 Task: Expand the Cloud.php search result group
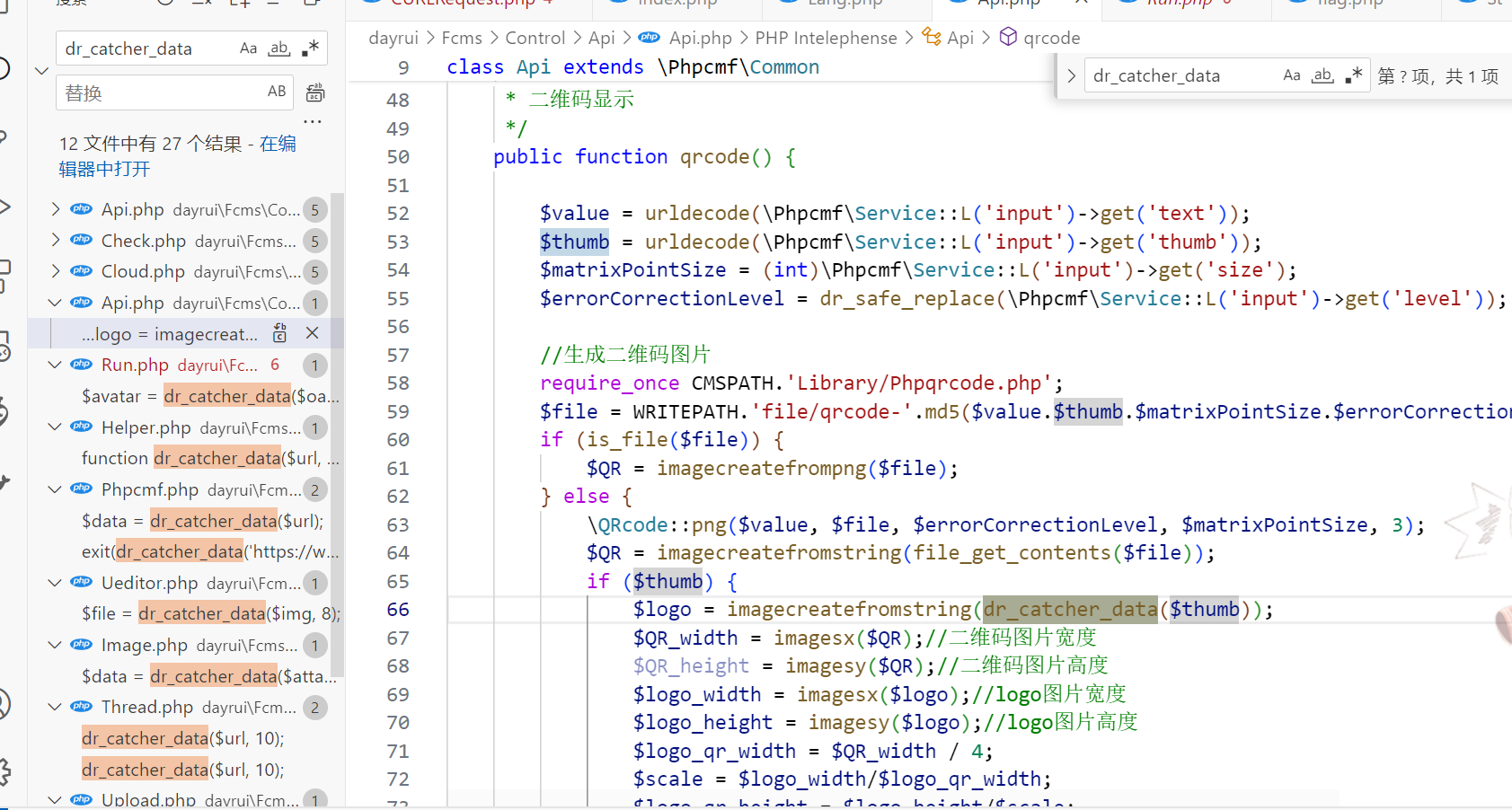point(56,271)
